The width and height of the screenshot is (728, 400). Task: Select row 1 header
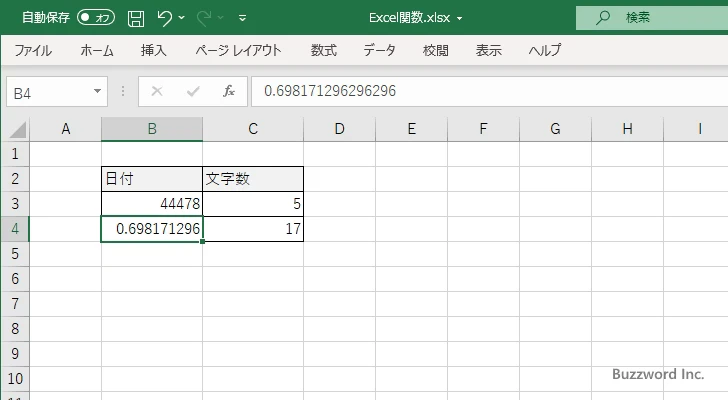15,154
